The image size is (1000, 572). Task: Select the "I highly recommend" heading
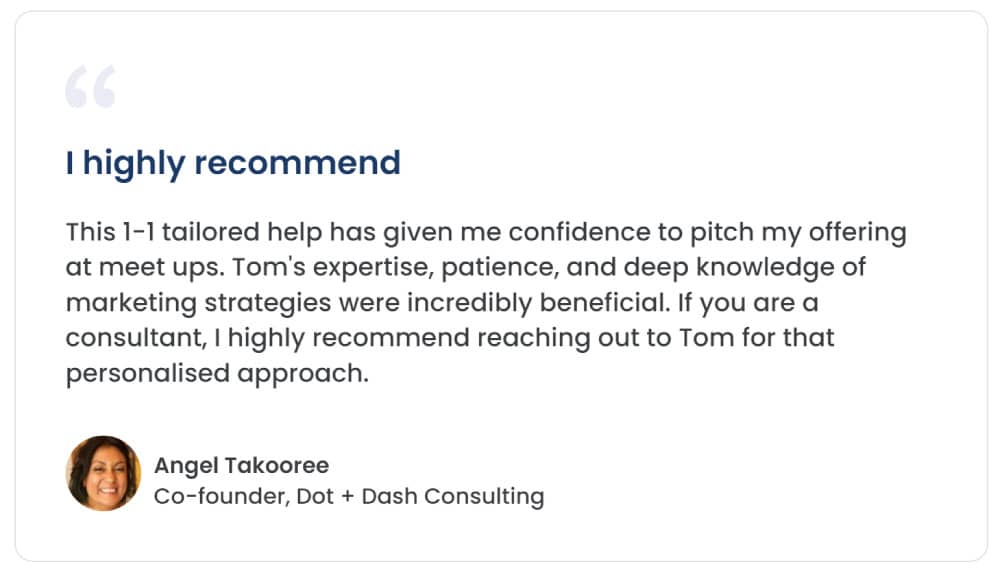(233, 163)
